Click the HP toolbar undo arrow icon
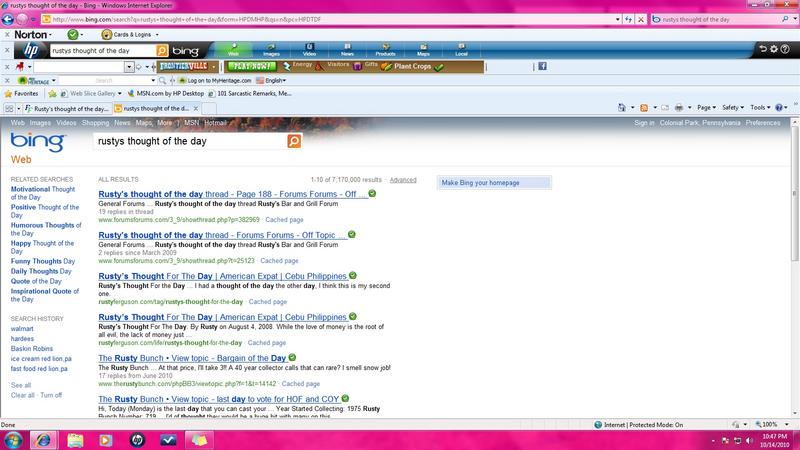800x450 pixels. 763,49
